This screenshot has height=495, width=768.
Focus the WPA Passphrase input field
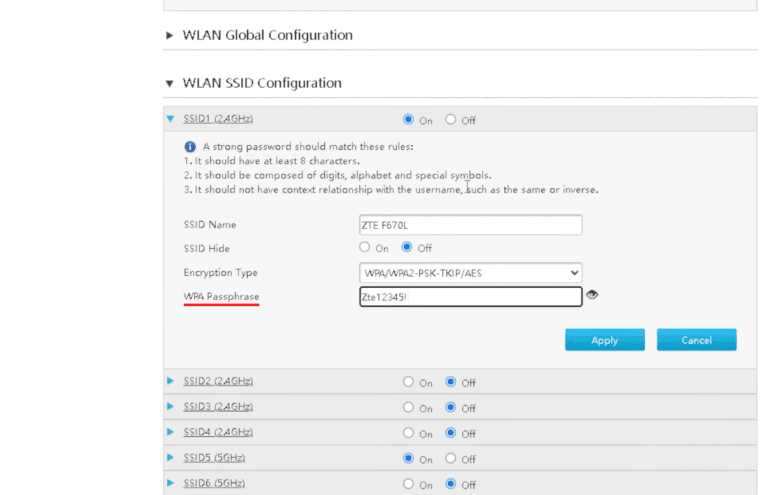pos(470,297)
